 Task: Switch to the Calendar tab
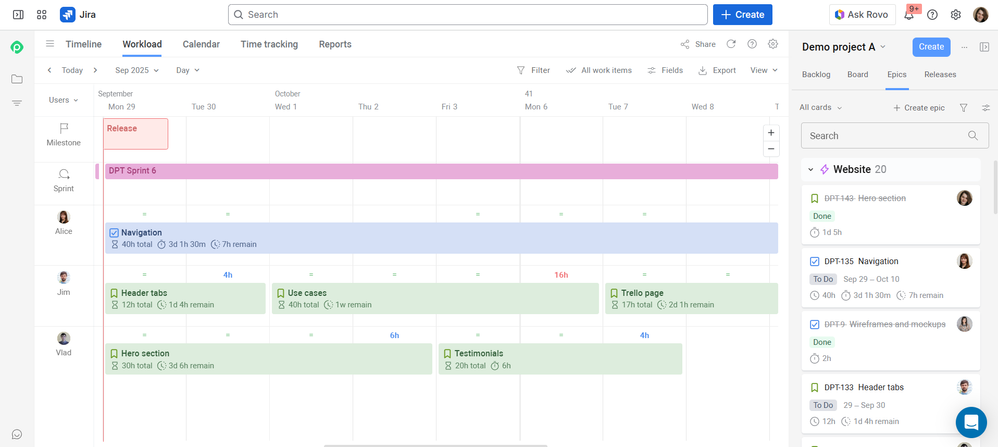[x=201, y=44]
